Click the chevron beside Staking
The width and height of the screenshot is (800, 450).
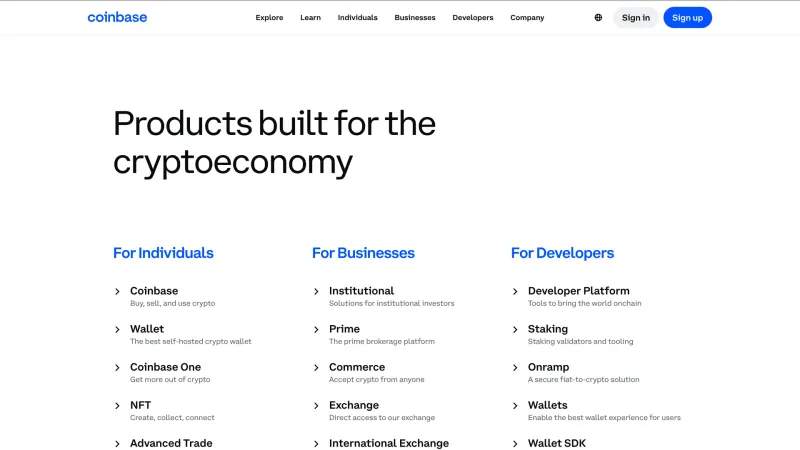(515, 330)
